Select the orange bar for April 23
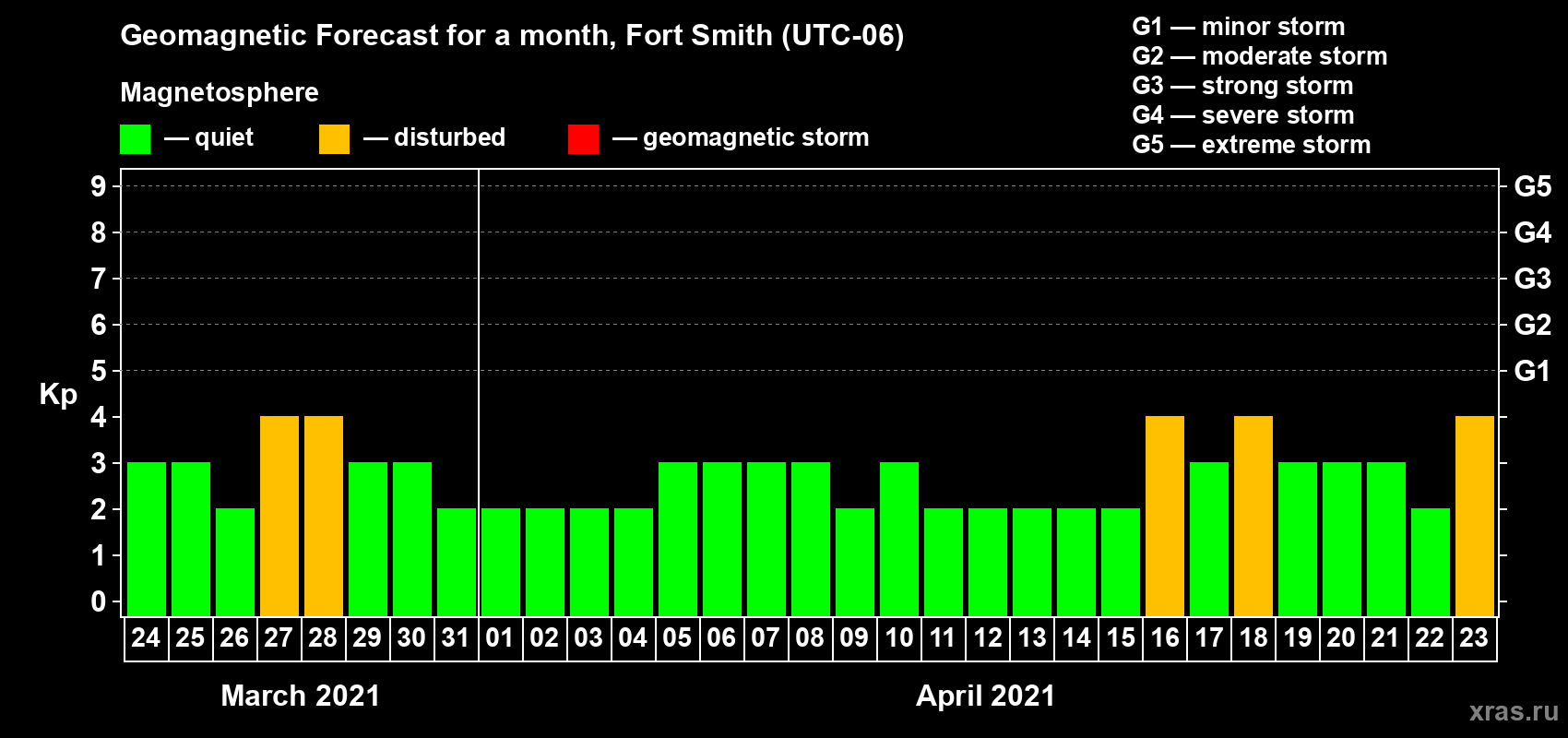Screen dimensions: 1568x738 pyautogui.click(x=1475, y=517)
